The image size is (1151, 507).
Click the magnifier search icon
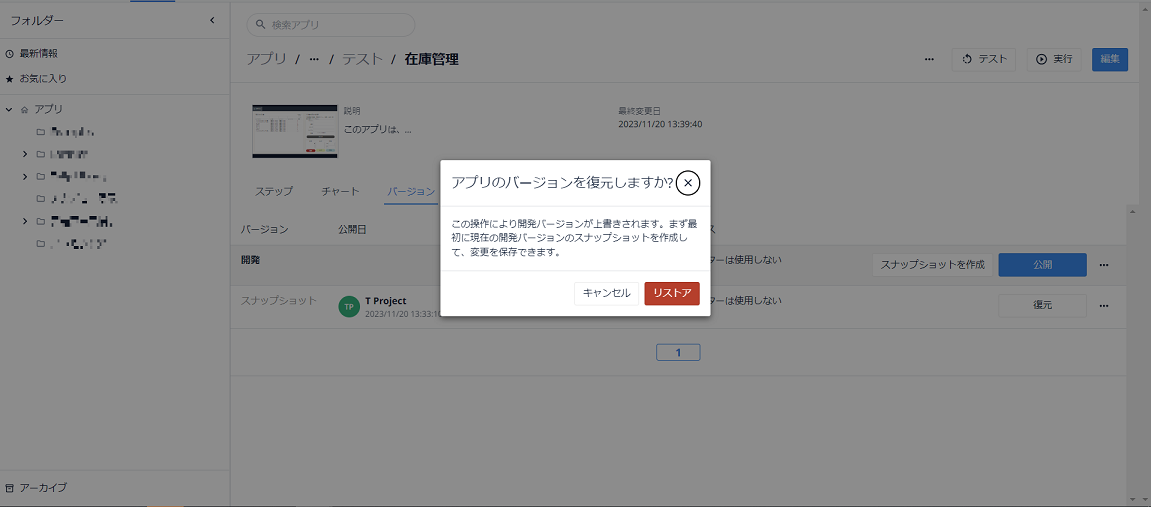pos(260,24)
